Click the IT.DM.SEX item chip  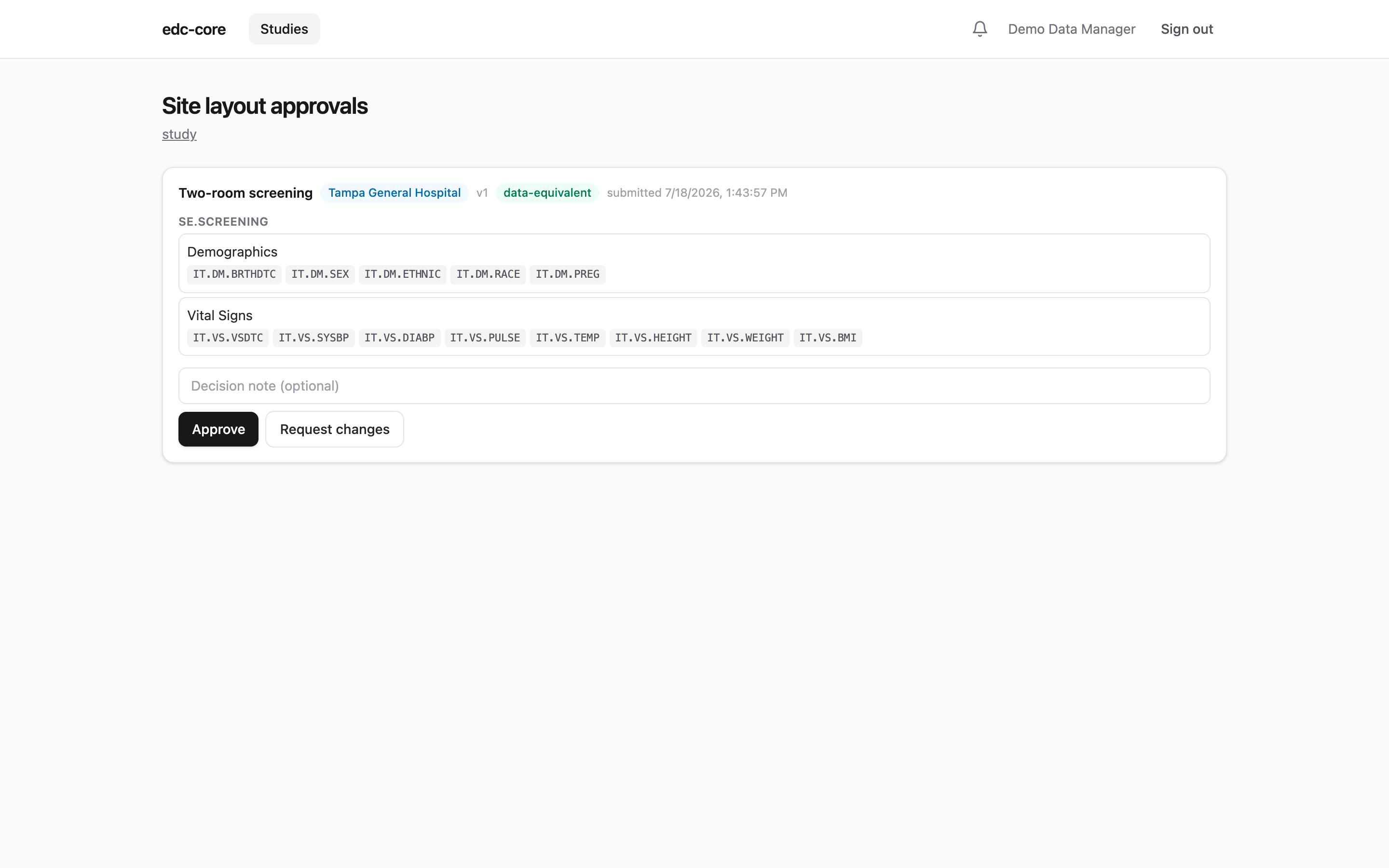(320, 274)
